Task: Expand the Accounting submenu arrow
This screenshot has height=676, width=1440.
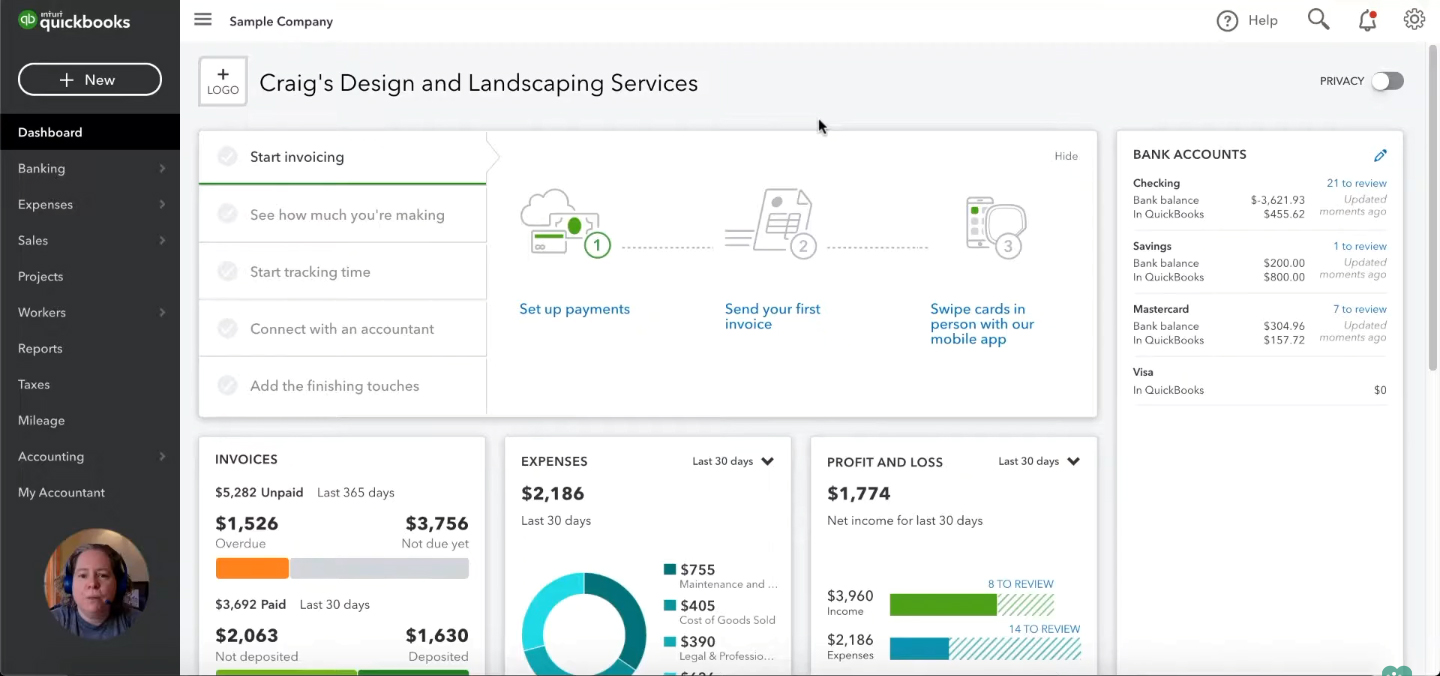Action: click(x=162, y=457)
